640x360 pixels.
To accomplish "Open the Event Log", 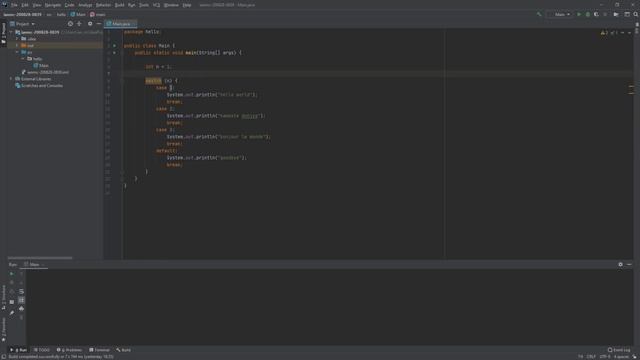I will click(619, 350).
